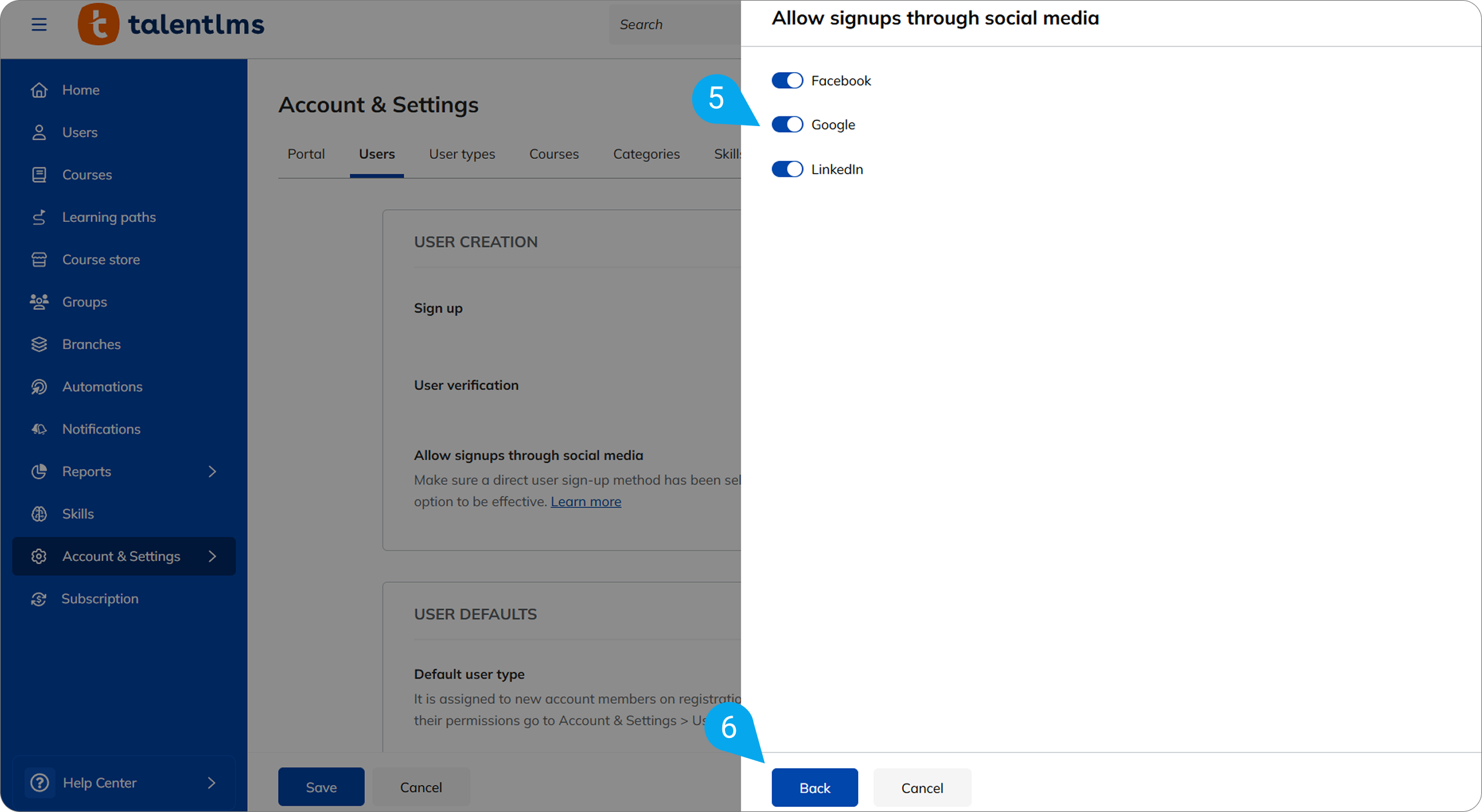Expand Account & Settings chevron
The width and height of the screenshot is (1482, 812).
click(x=212, y=557)
